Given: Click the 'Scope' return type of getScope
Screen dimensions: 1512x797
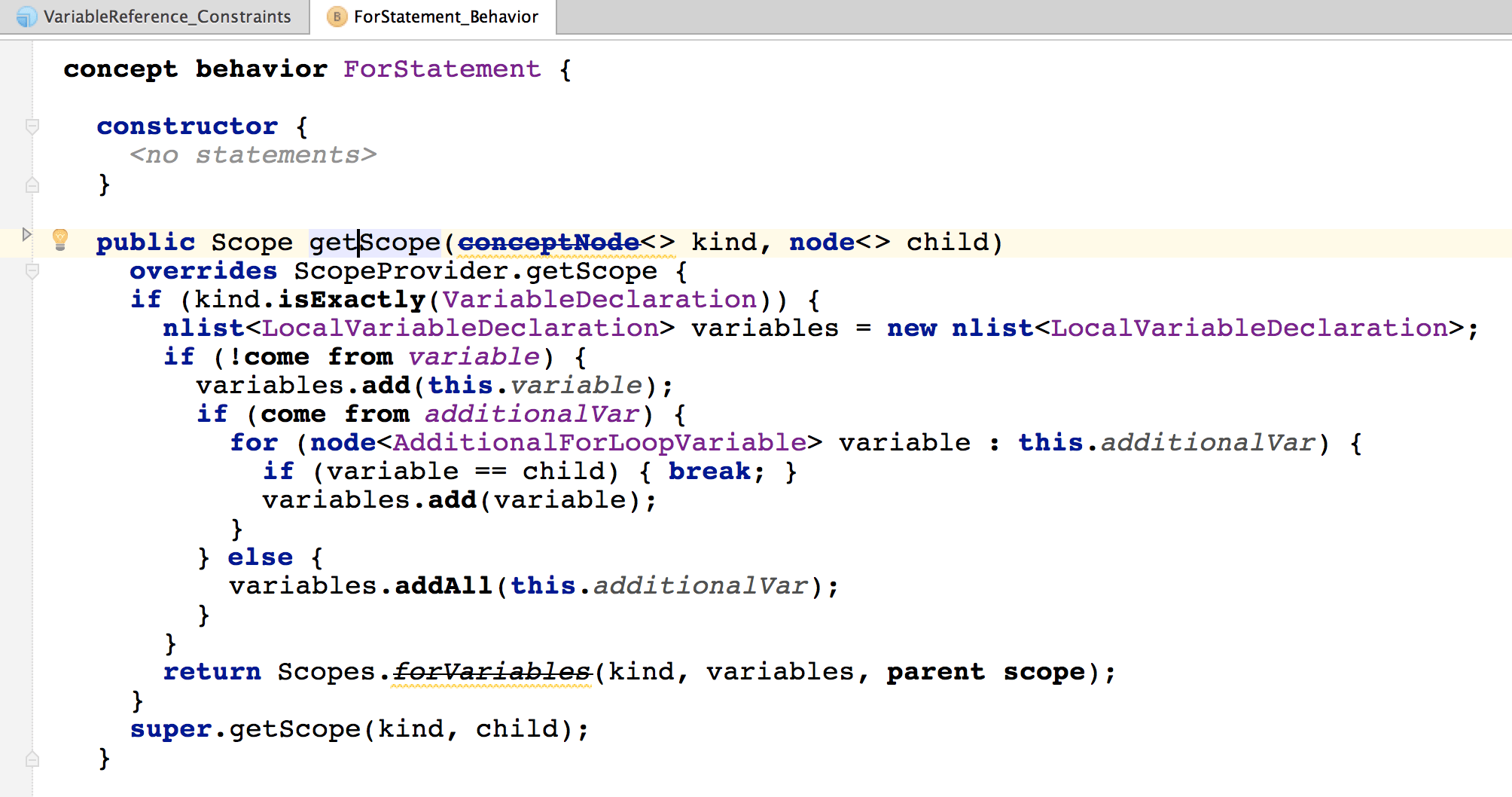Looking at the screenshot, I should point(252,243).
